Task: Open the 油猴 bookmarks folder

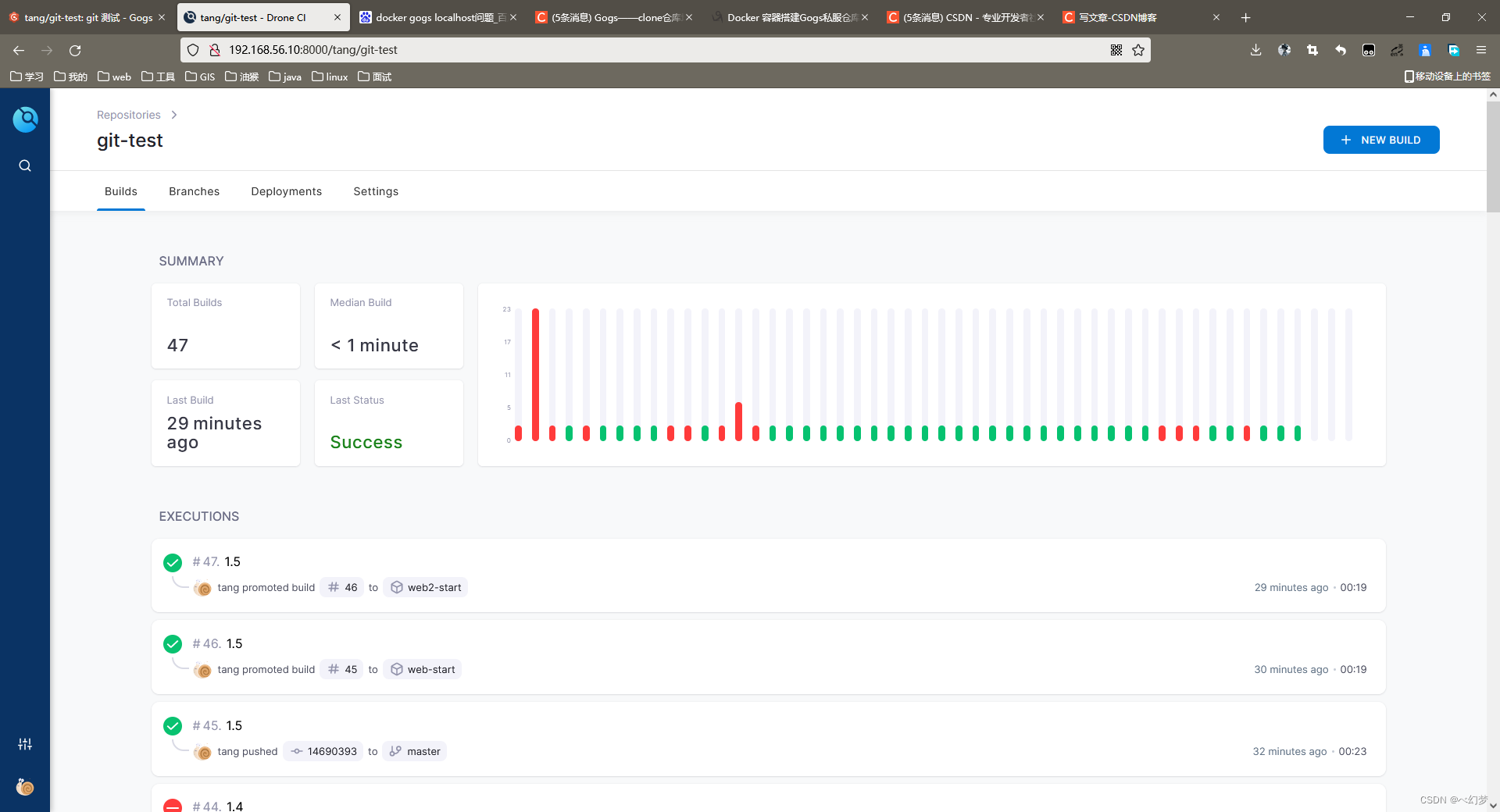Action: click(241, 77)
